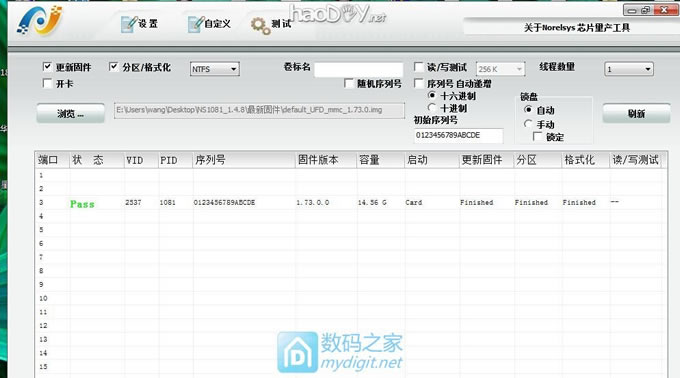This screenshot has height=378, width=680.
Task: Click the 端口 column header
Action: [52, 160]
